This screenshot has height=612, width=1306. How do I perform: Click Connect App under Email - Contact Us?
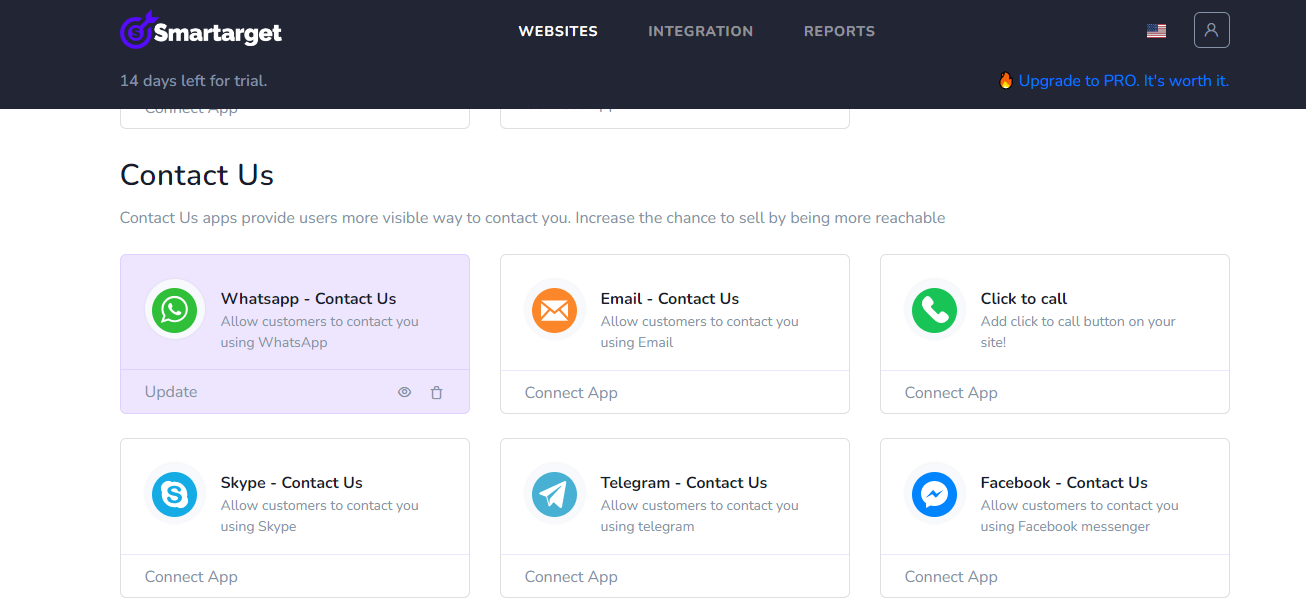571,393
